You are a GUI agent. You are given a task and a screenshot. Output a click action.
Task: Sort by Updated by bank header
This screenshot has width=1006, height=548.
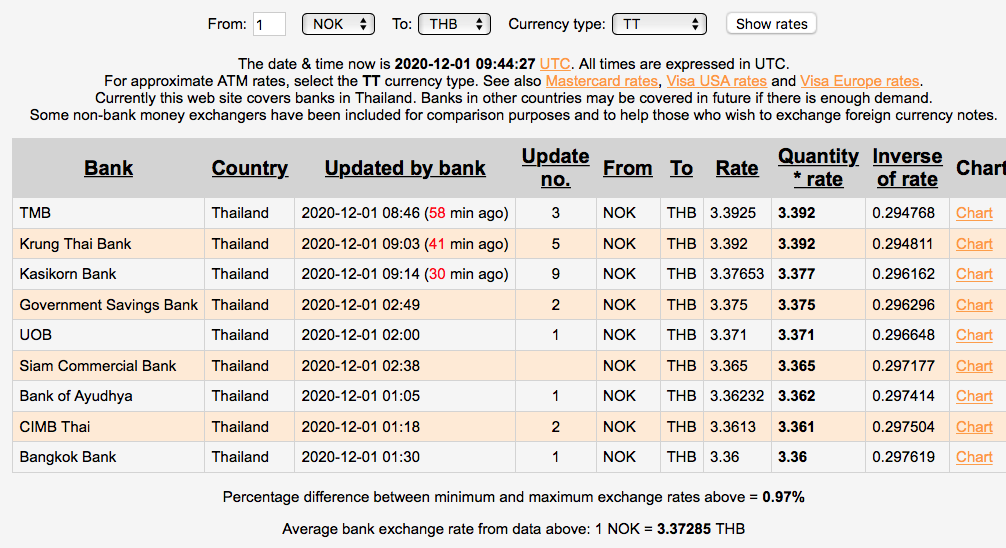click(x=405, y=168)
